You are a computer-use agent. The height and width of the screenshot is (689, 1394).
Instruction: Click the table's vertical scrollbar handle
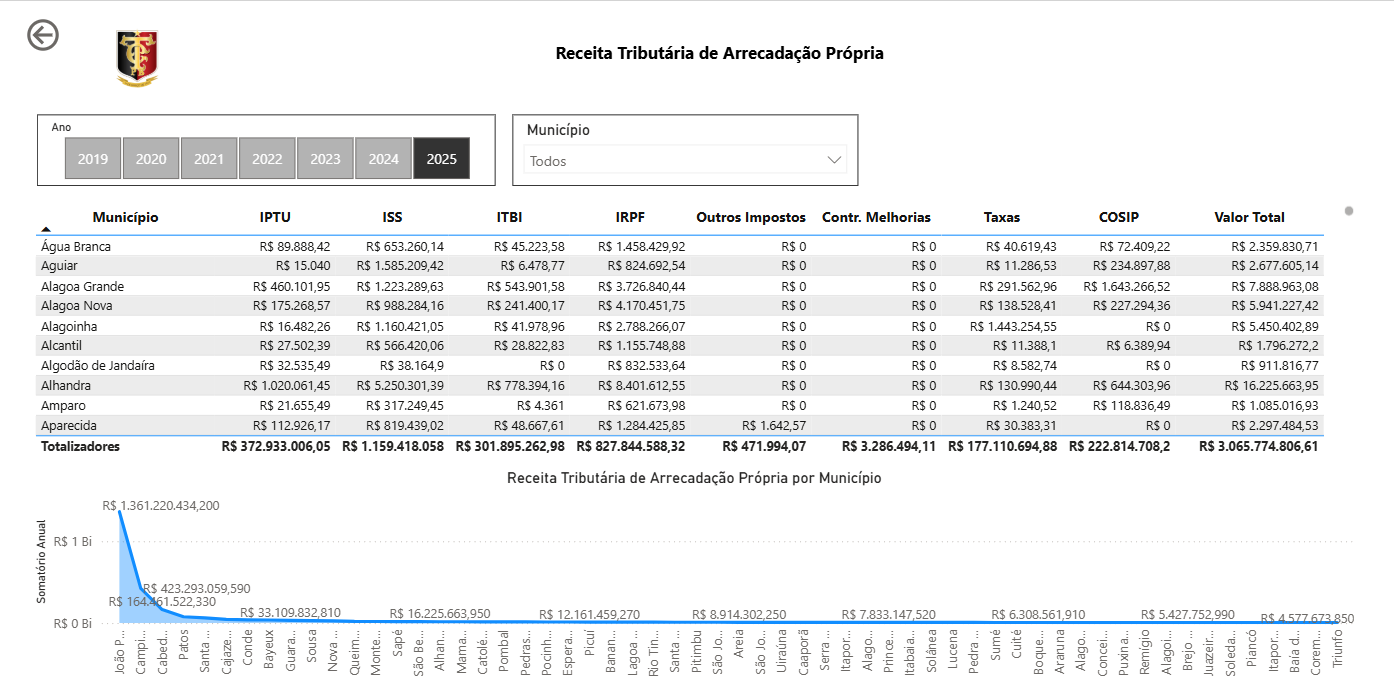click(1349, 211)
